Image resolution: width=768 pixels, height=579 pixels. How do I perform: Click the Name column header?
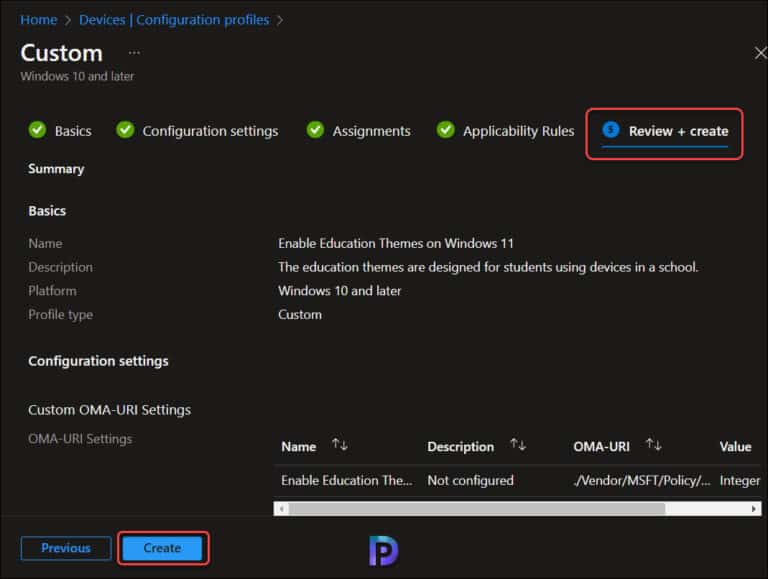click(x=299, y=447)
